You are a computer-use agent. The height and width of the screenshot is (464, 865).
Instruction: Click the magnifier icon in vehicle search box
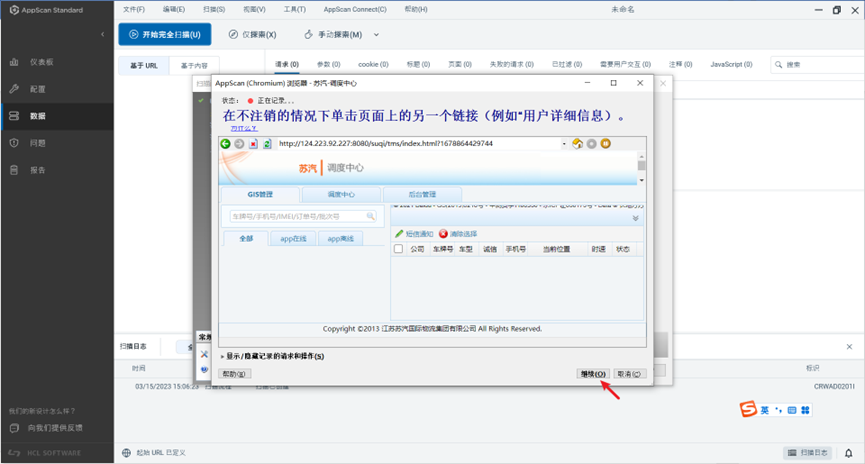coord(371,216)
